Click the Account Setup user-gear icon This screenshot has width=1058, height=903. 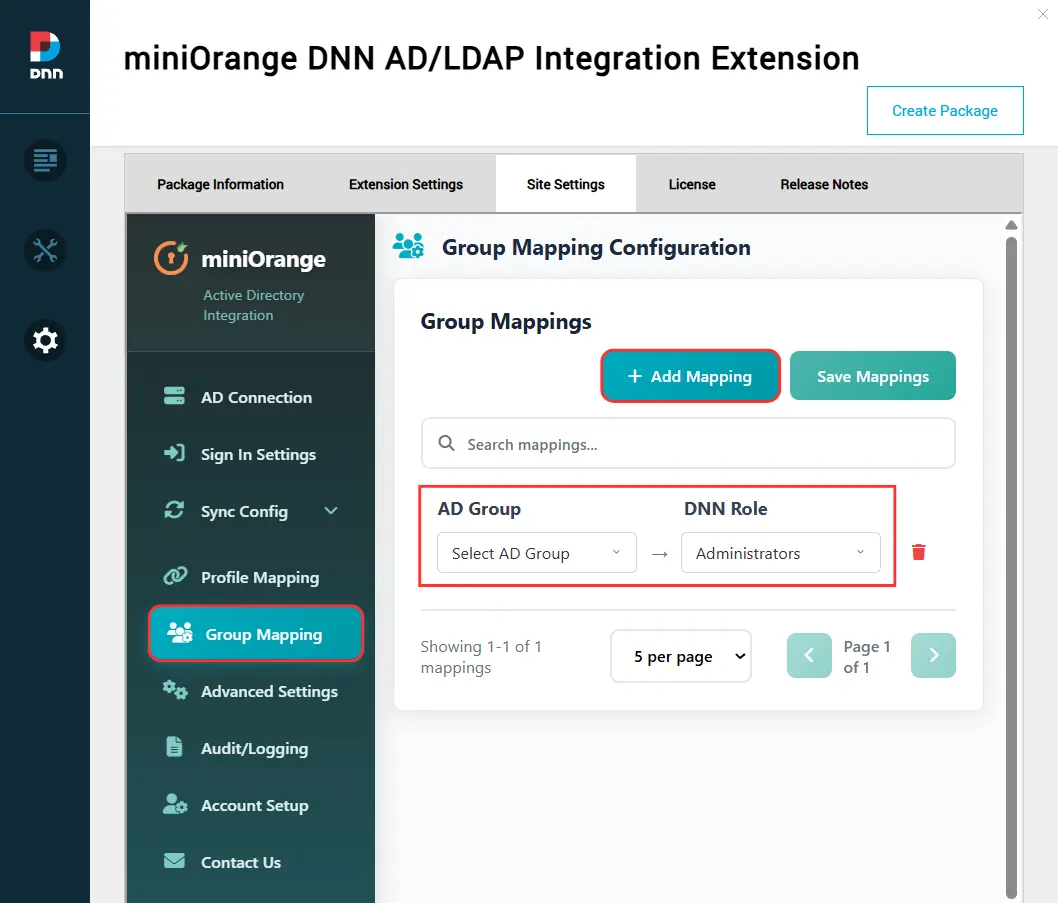click(175, 804)
